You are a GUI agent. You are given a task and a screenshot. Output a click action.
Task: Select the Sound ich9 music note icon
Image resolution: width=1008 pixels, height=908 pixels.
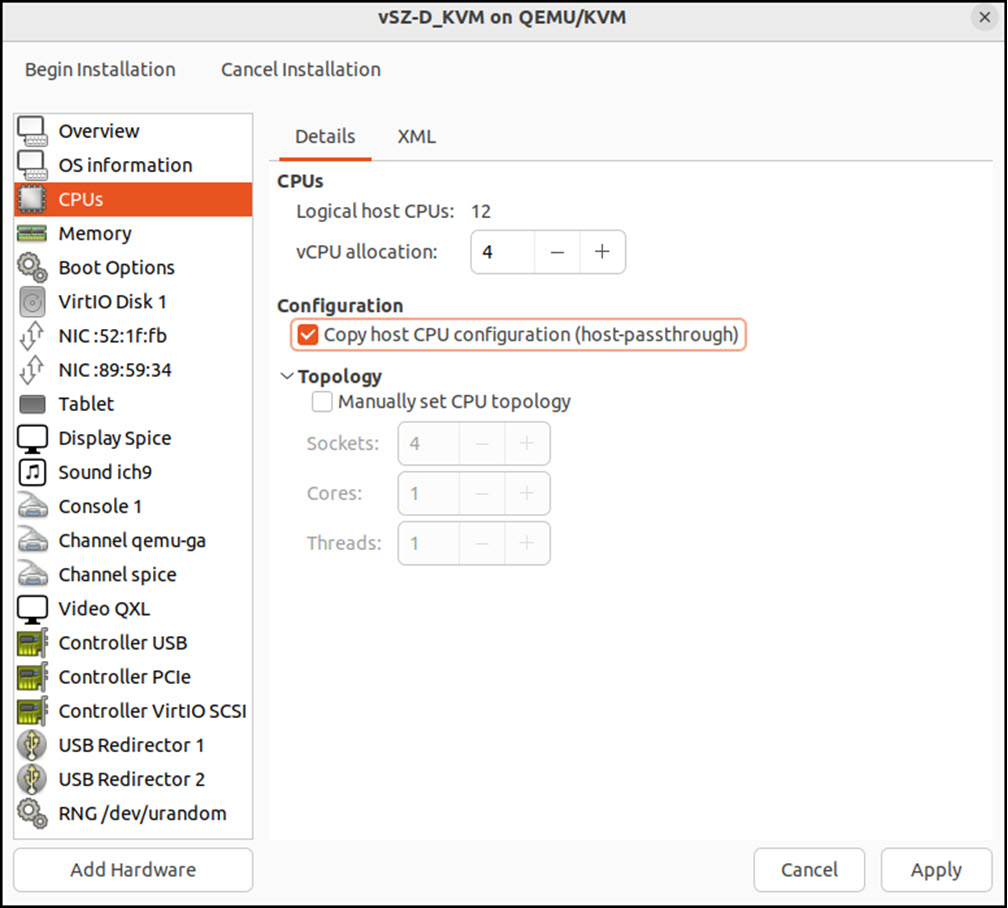32,473
